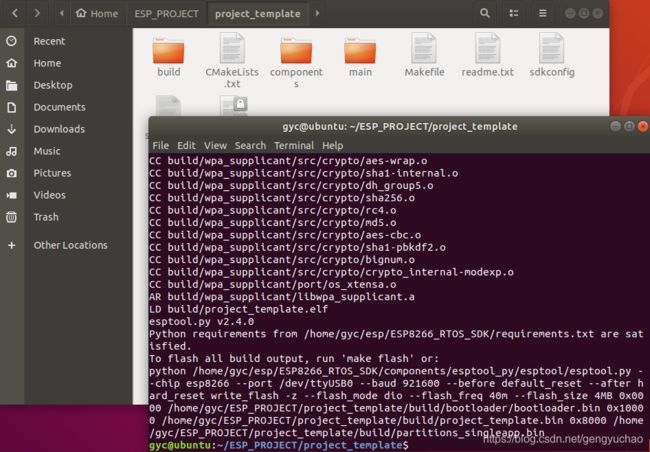Select the project_template path segment
The image size is (650, 452).
(x=257, y=14)
